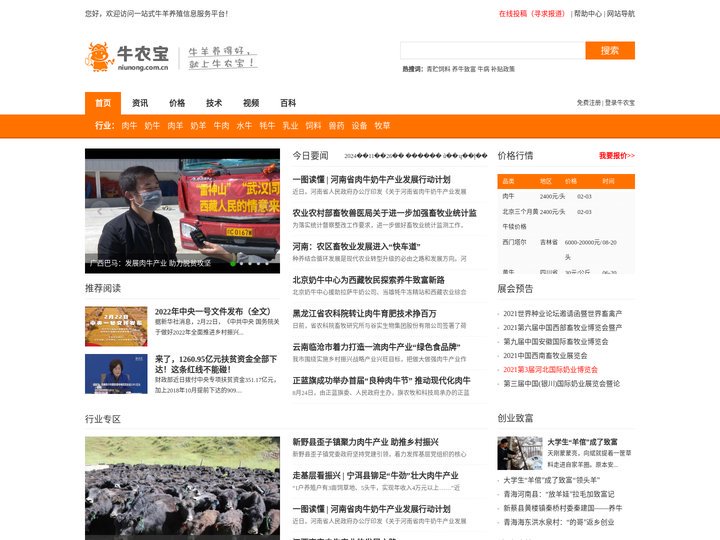This screenshot has height=540, width=720.
Task: Select the 设备 industry category
Action: point(359,125)
